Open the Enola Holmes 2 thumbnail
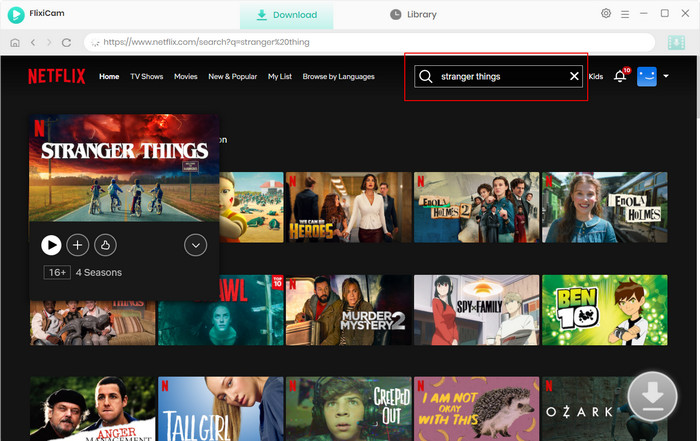Image resolution: width=700 pixels, height=441 pixels. pos(476,208)
